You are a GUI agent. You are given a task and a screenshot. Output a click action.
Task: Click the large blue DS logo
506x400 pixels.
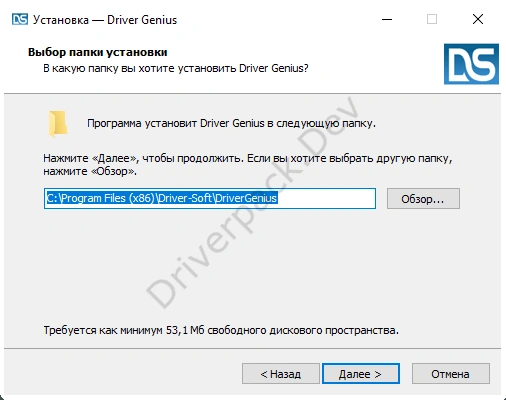pyautogui.click(x=471, y=64)
